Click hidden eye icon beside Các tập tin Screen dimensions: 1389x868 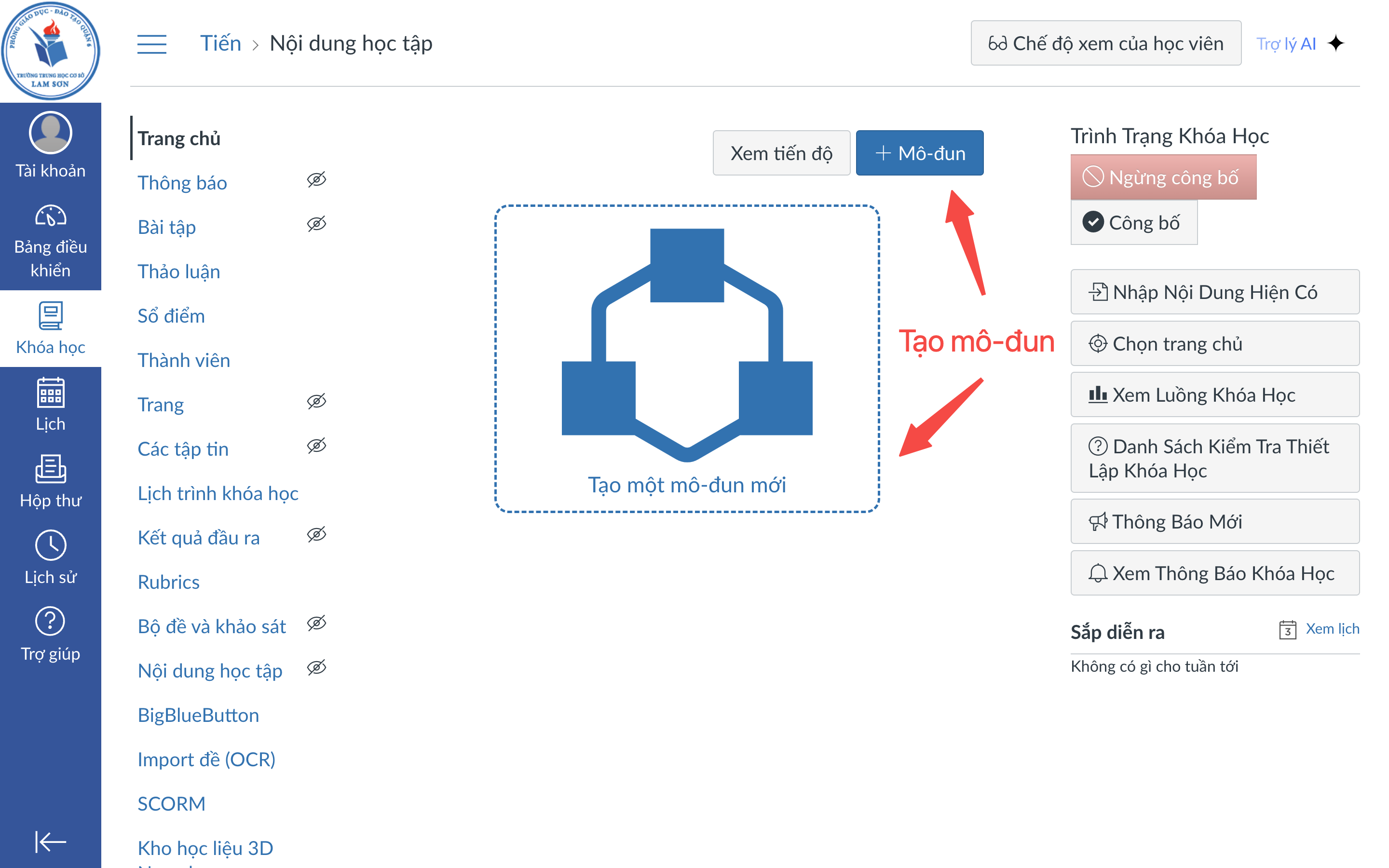[x=316, y=446]
